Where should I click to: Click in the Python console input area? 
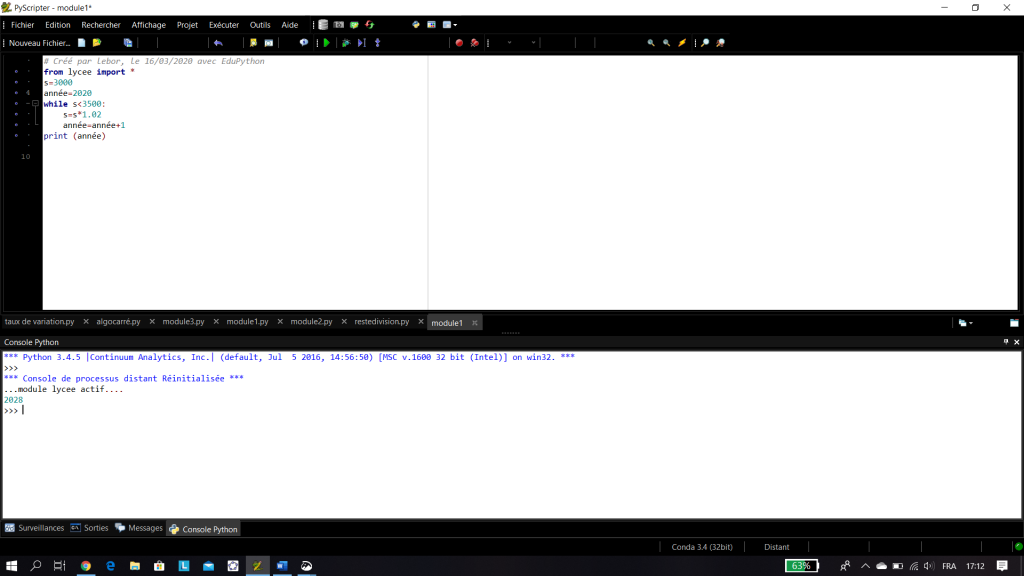pyautogui.click(x=512, y=457)
